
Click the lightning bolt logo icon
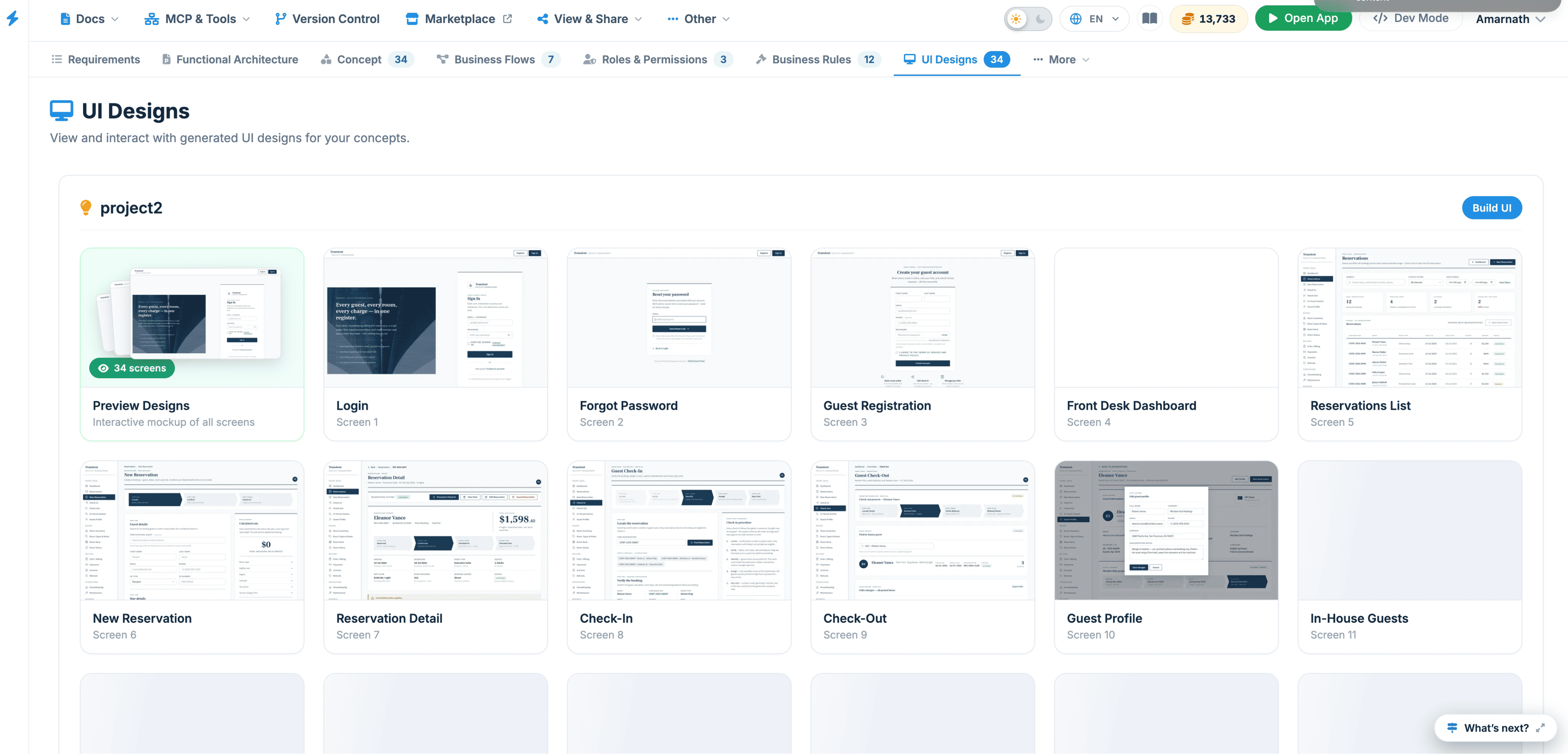(x=12, y=18)
